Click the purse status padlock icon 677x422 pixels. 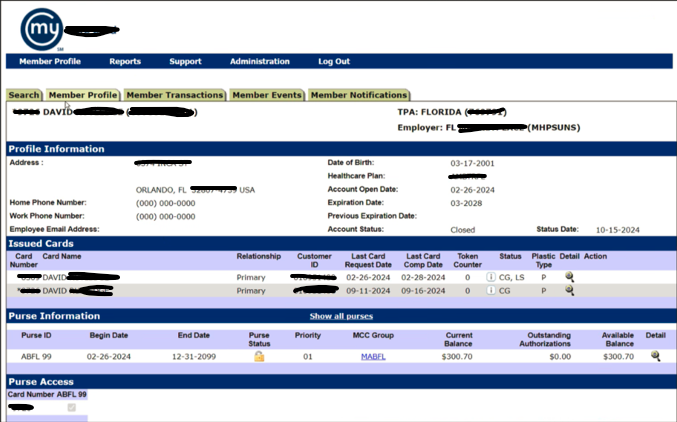[x=259, y=356]
